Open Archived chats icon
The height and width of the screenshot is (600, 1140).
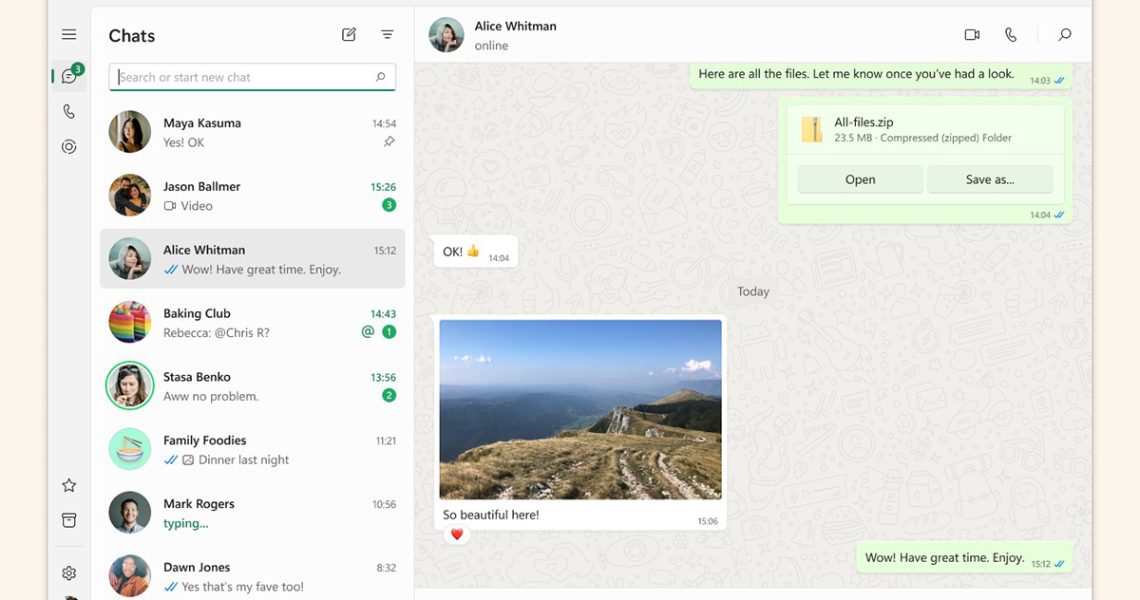point(69,520)
